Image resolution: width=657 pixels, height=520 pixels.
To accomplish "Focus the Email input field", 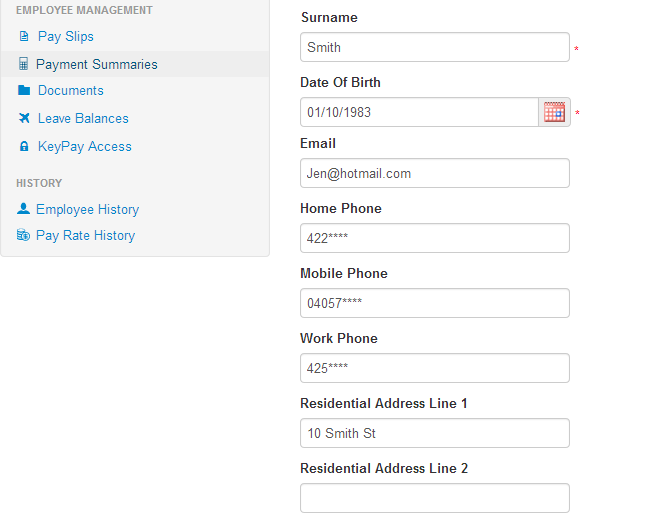I will (x=434, y=173).
